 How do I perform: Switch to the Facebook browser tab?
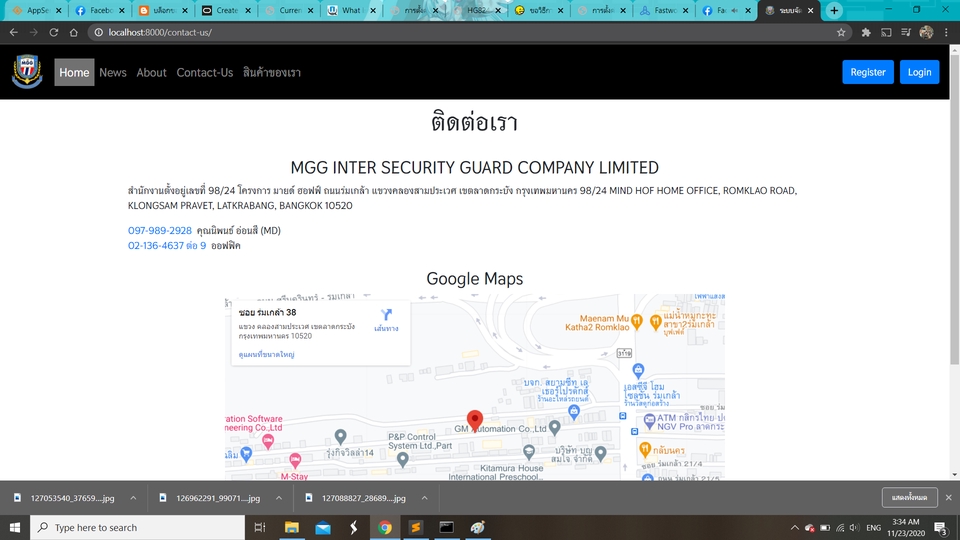[99, 10]
